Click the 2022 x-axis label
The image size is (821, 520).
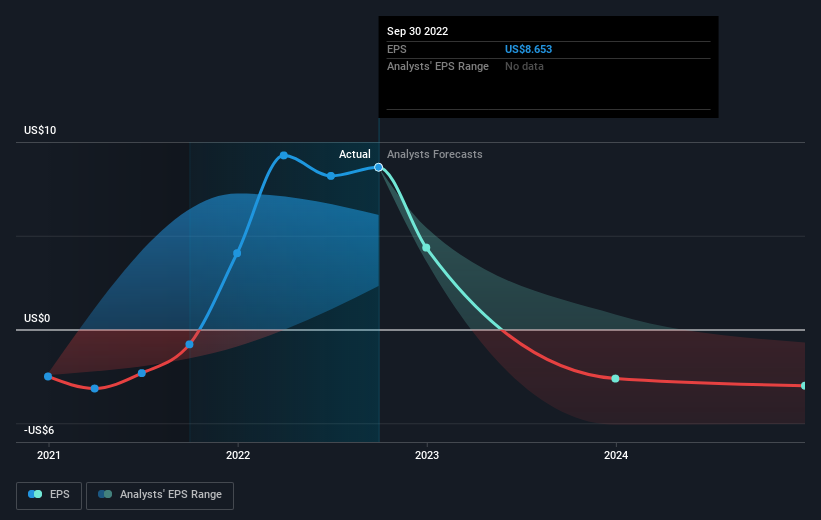[238, 456]
